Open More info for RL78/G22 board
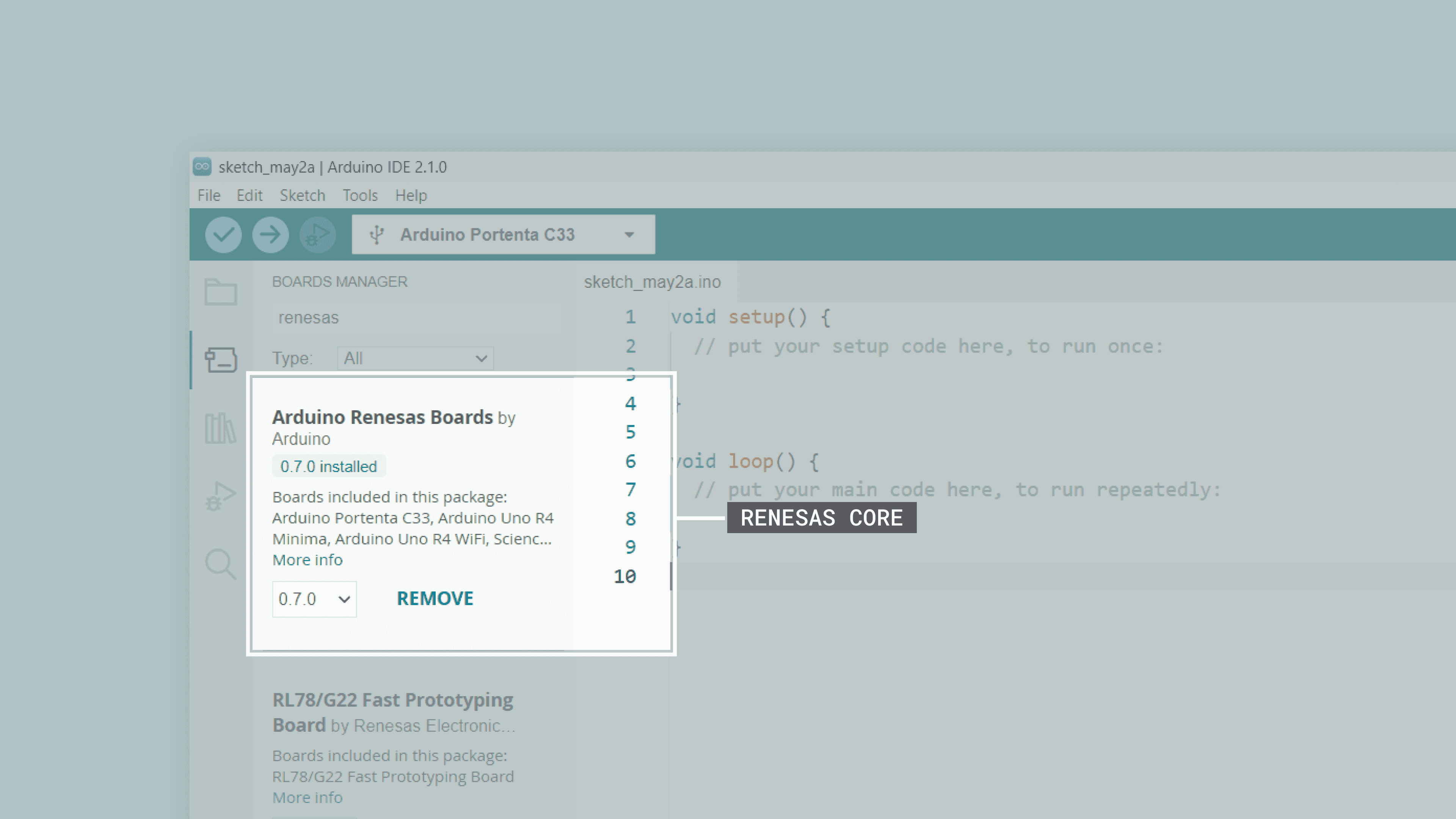The image size is (1456, 819). (308, 797)
